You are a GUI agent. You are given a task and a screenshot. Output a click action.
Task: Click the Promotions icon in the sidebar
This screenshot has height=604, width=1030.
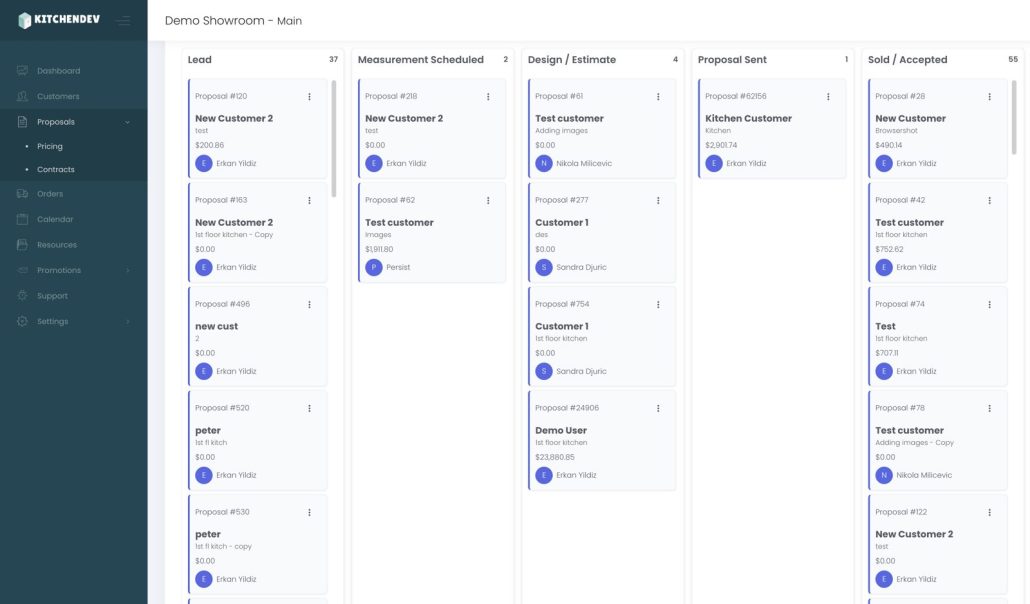[x=22, y=270]
